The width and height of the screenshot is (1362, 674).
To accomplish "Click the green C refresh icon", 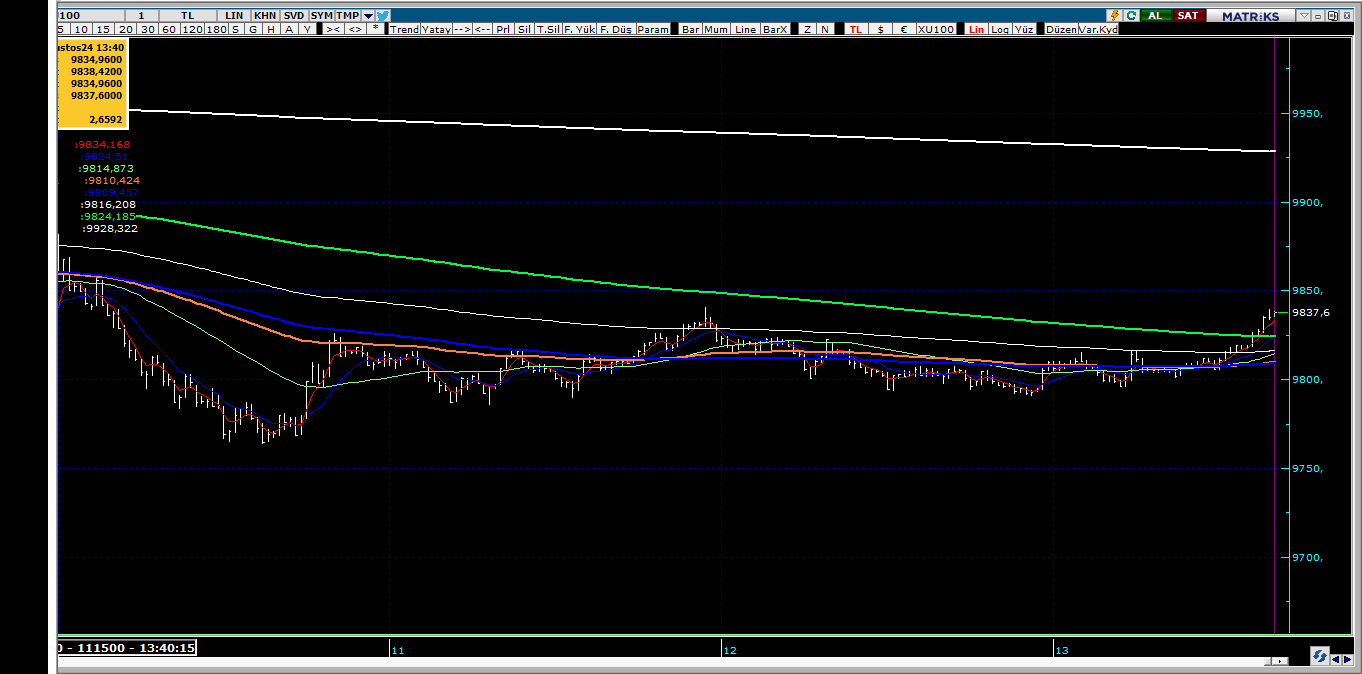I will point(1131,15).
